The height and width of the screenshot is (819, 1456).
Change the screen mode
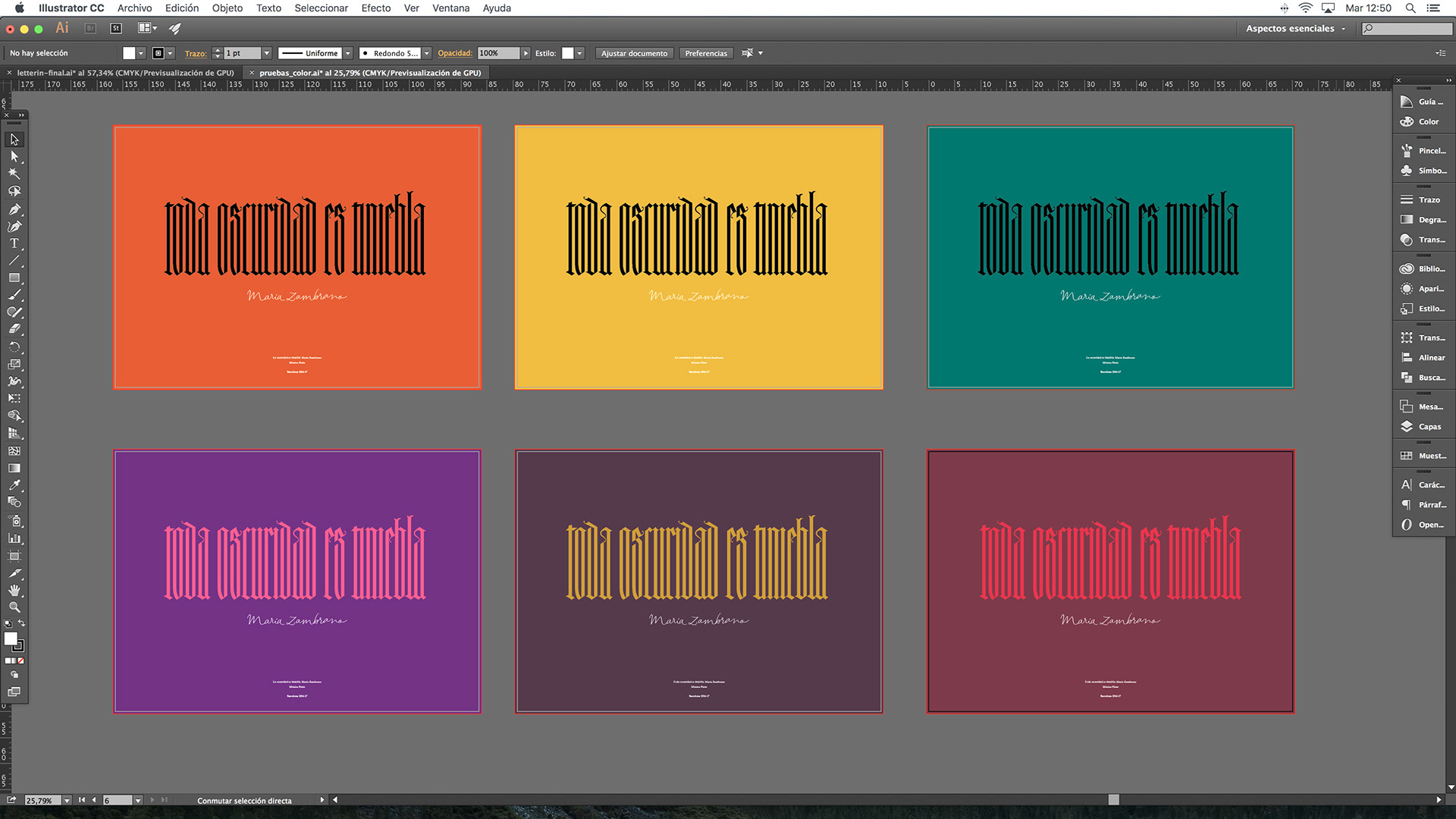click(14, 692)
